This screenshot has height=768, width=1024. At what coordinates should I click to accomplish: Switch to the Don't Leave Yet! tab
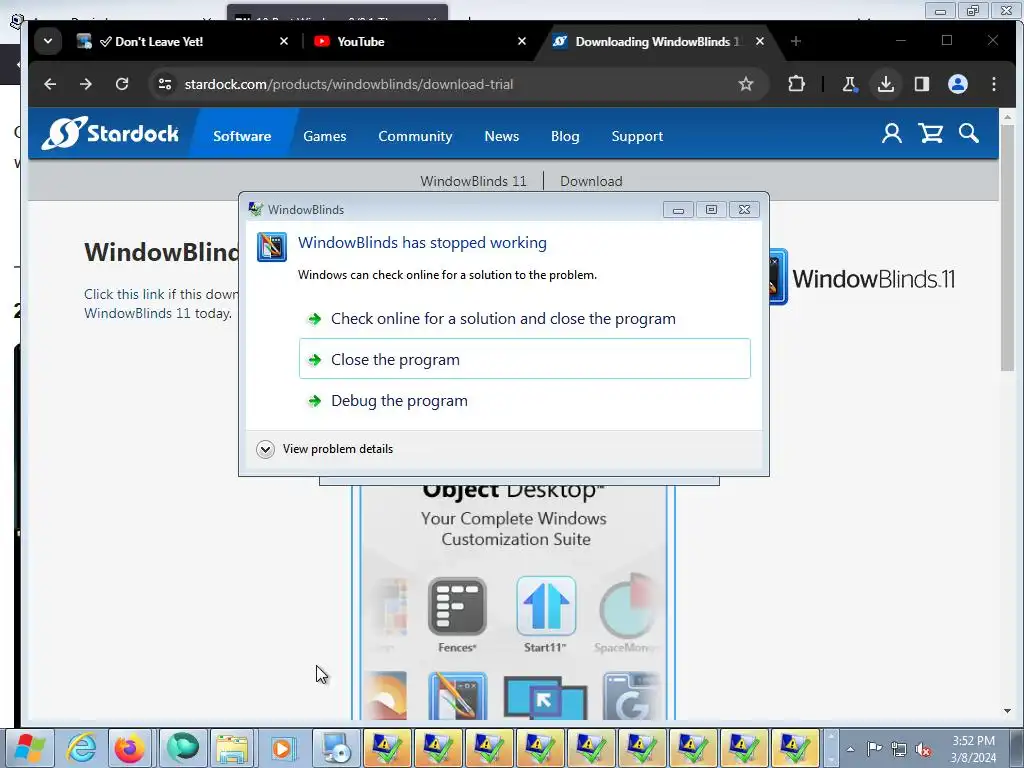[183, 41]
